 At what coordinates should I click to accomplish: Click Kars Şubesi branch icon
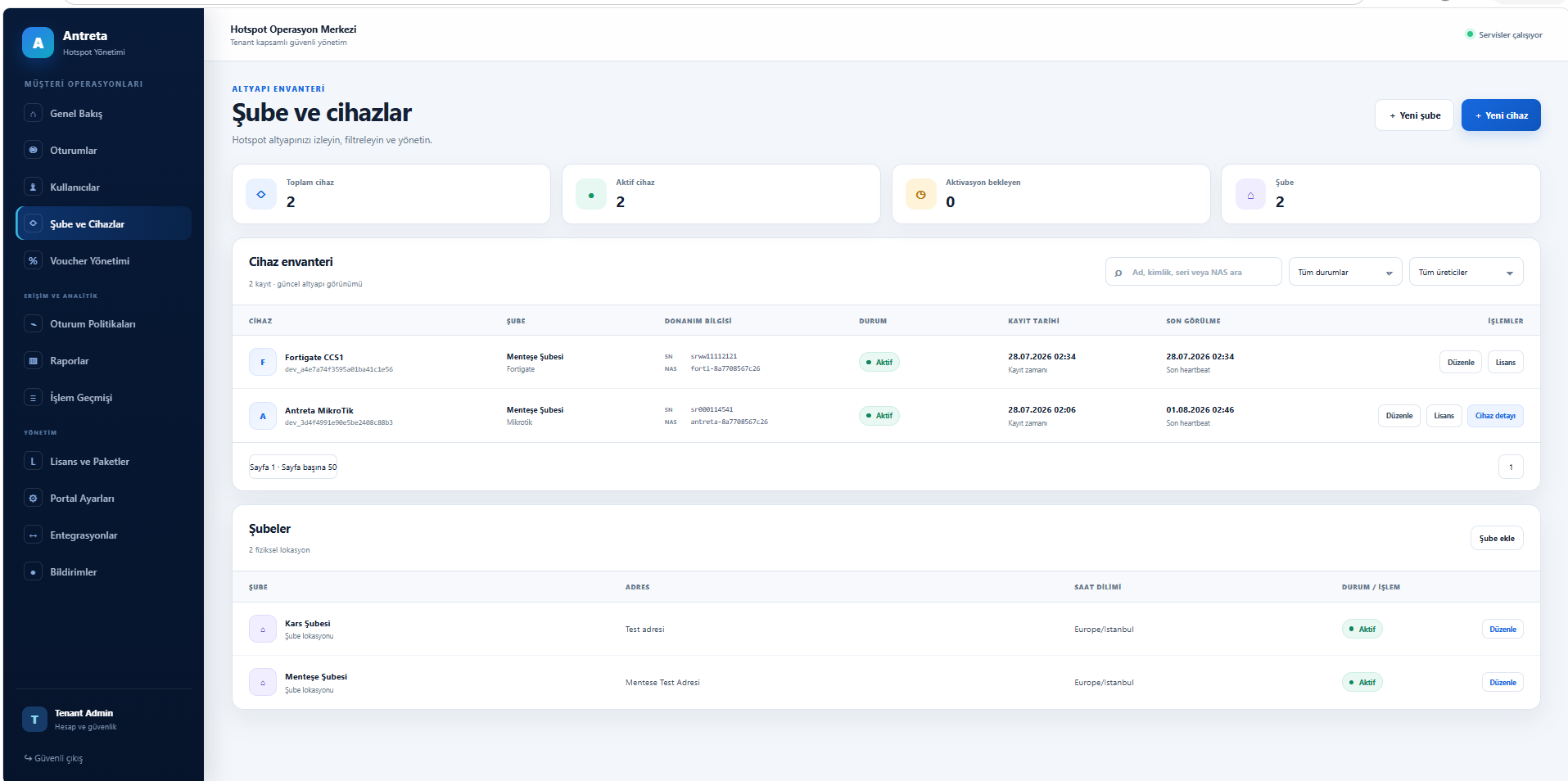pyautogui.click(x=263, y=629)
